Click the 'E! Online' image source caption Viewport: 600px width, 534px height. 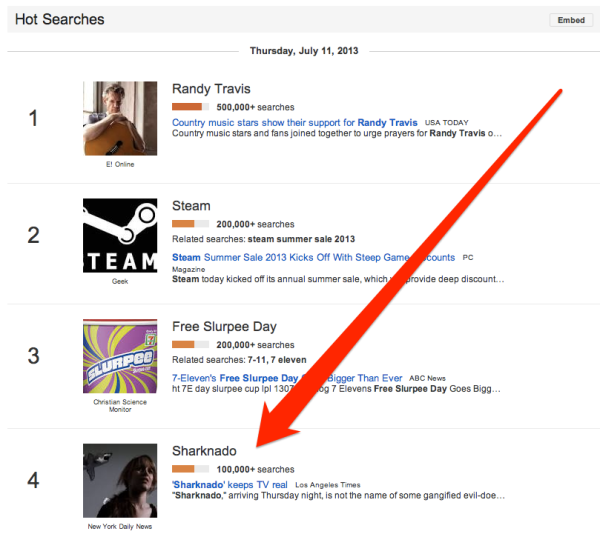click(x=120, y=164)
